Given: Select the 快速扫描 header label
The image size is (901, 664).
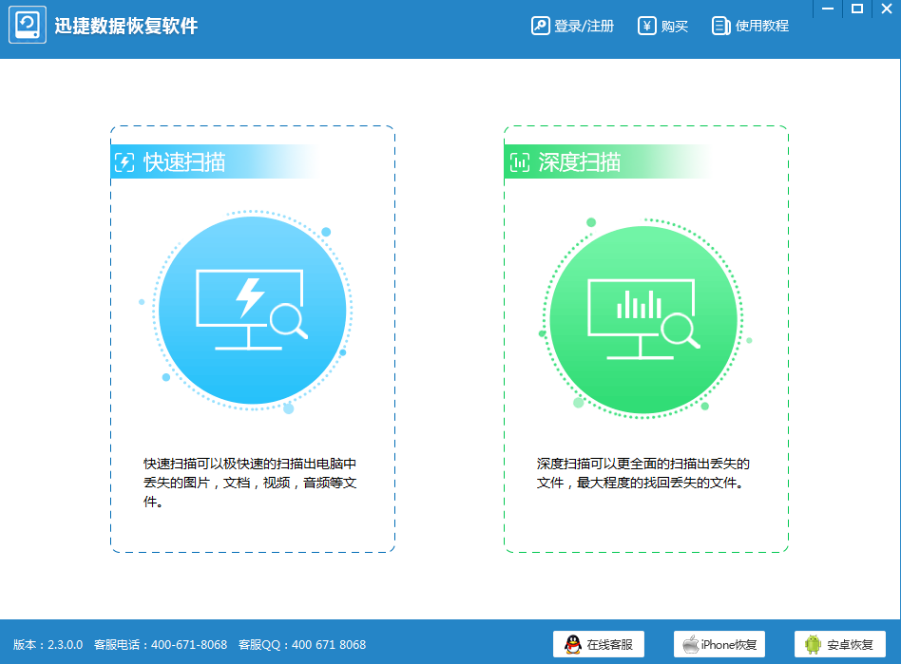Looking at the screenshot, I should [x=184, y=163].
